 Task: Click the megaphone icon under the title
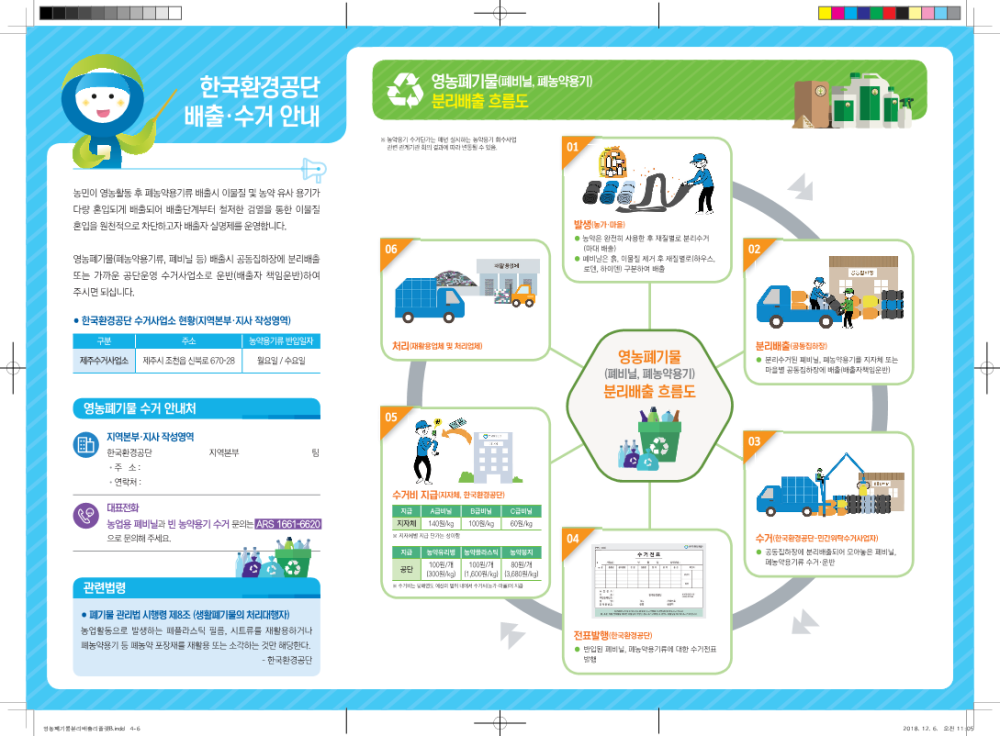pos(314,170)
